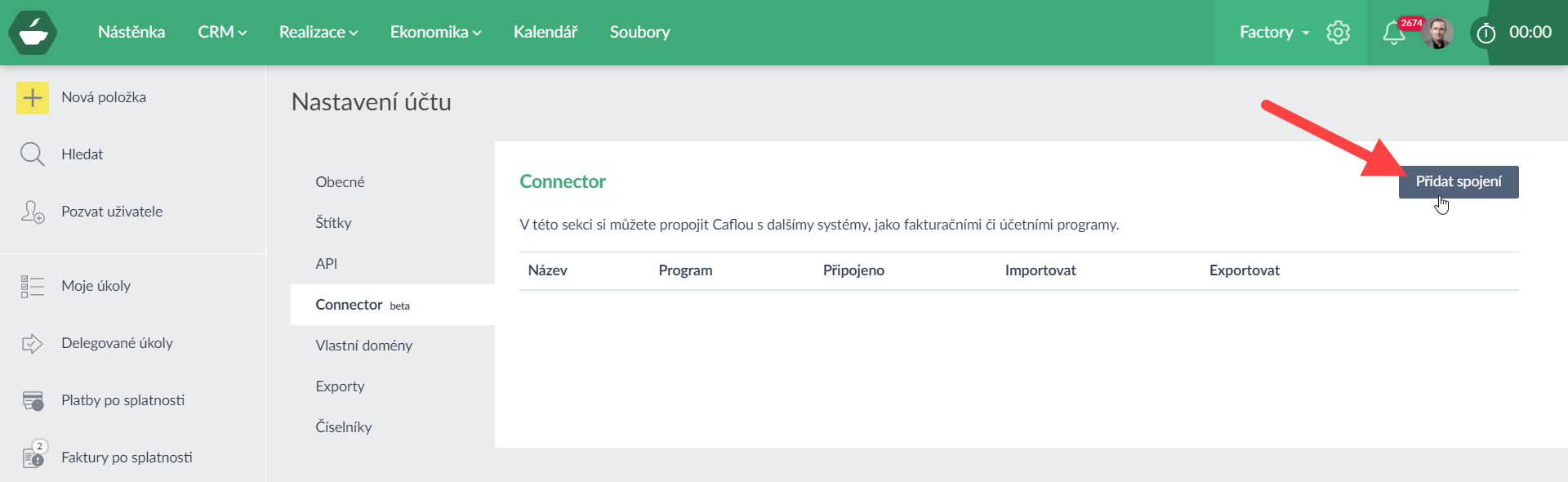Select the API settings tab
This screenshot has height=482, width=1568.
click(327, 264)
